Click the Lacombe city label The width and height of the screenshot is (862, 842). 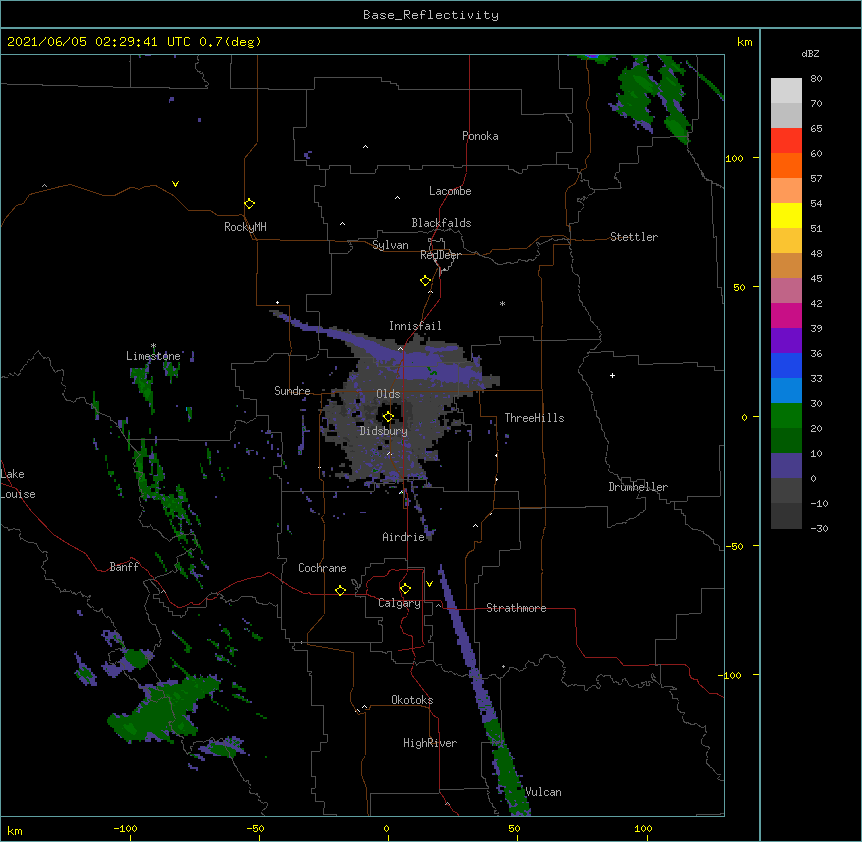(x=450, y=191)
